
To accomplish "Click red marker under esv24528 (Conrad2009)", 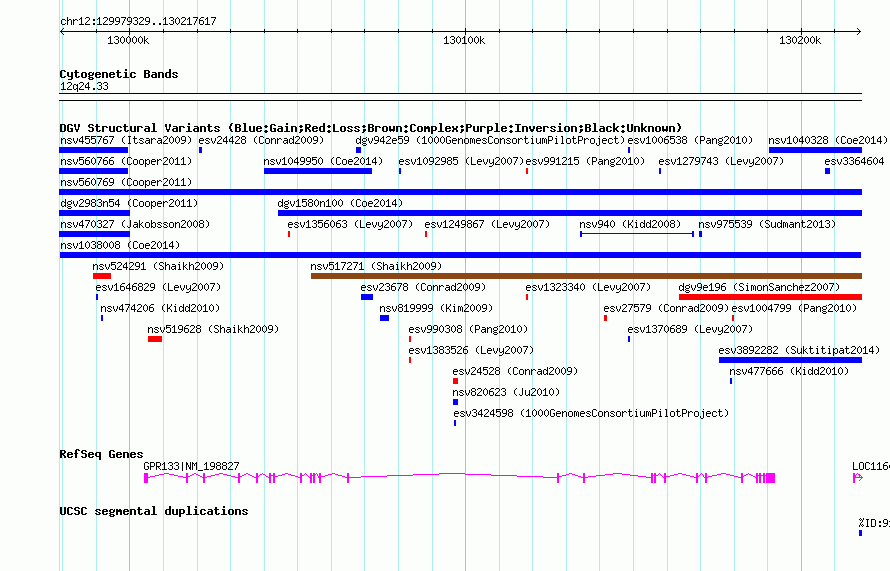I will [455, 381].
